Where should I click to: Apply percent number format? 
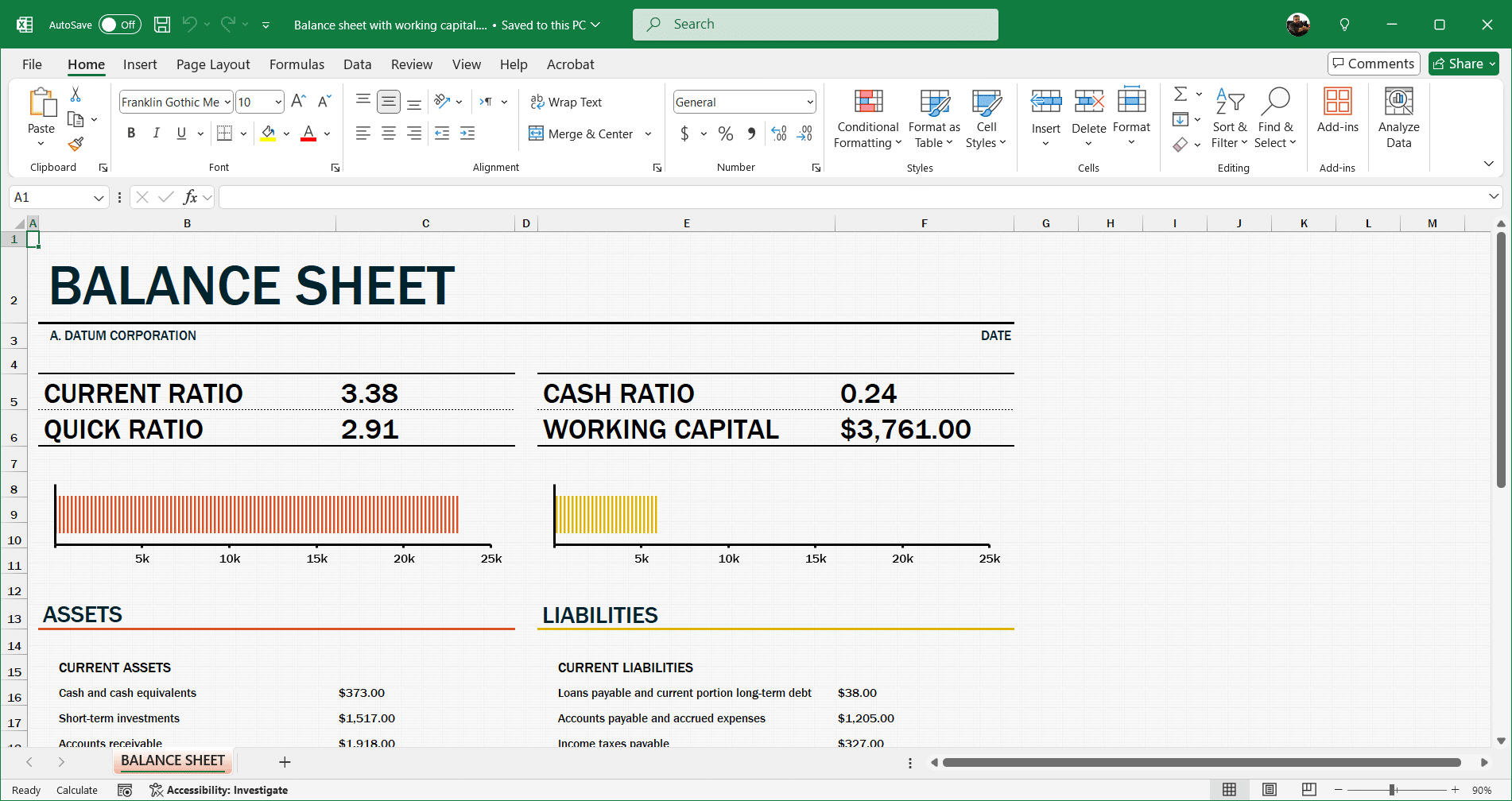tap(725, 133)
